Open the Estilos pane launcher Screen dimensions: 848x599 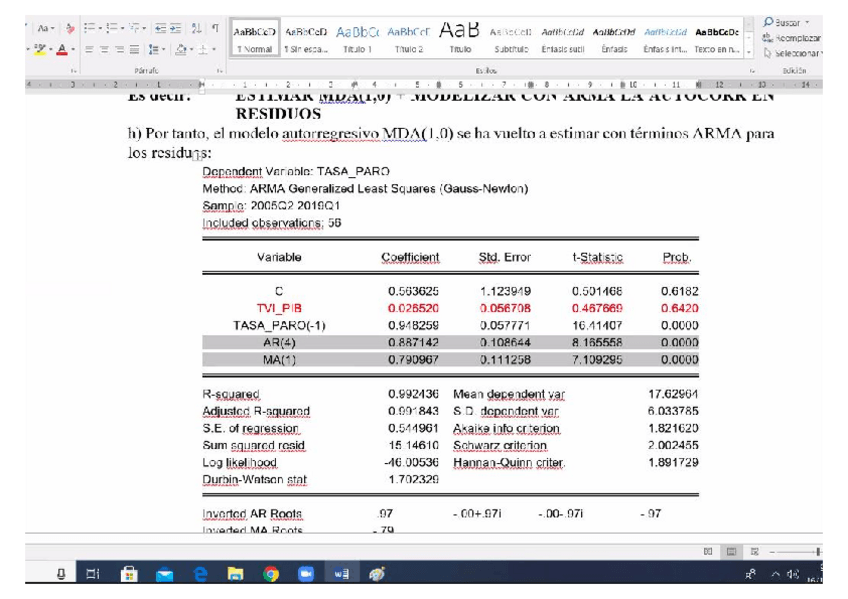click(752, 71)
